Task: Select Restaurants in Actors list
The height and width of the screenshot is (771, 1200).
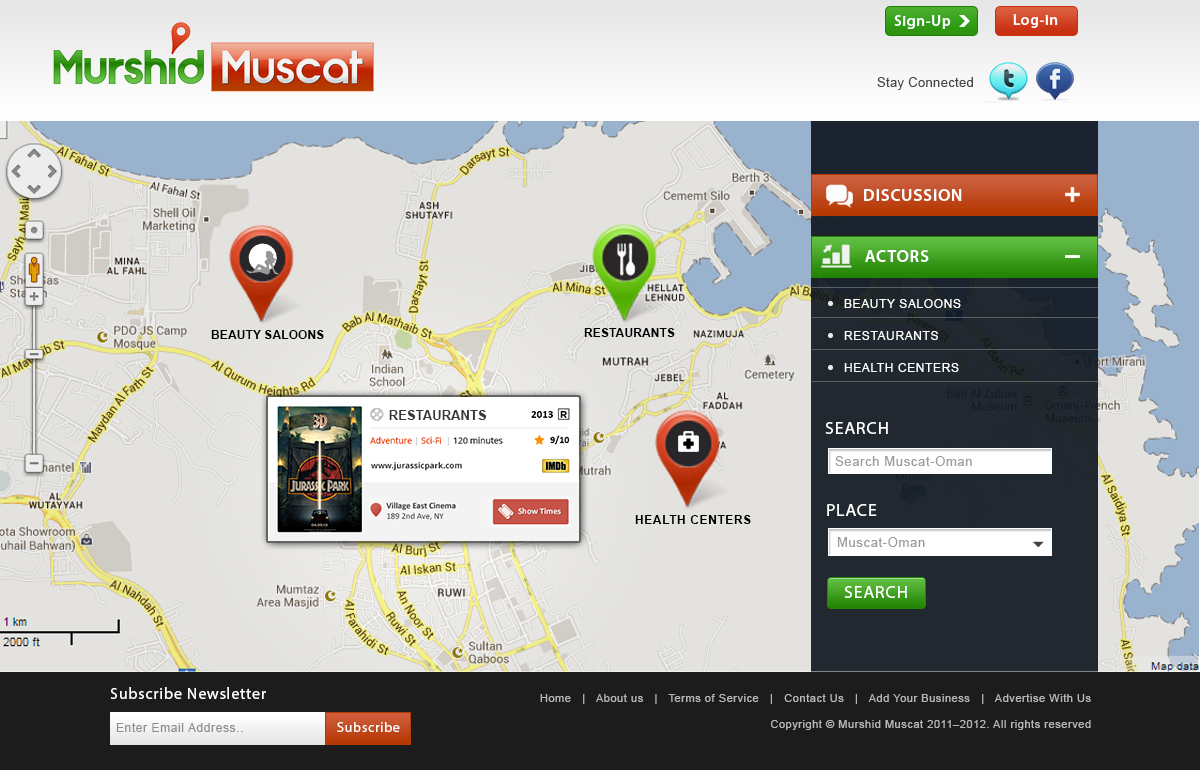Action: click(891, 335)
